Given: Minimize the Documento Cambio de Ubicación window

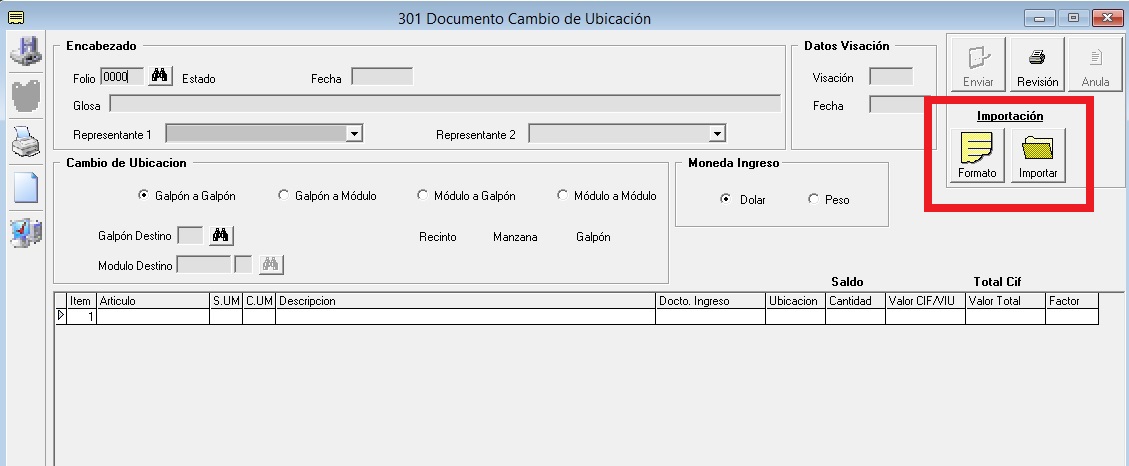Looking at the screenshot, I should pyautogui.click(x=1040, y=18).
